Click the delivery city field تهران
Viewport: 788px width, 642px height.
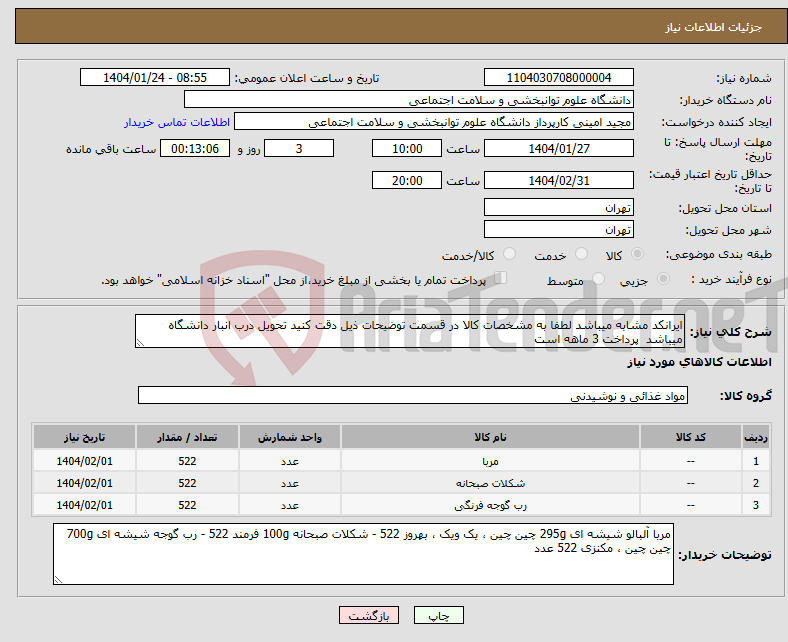point(558,229)
